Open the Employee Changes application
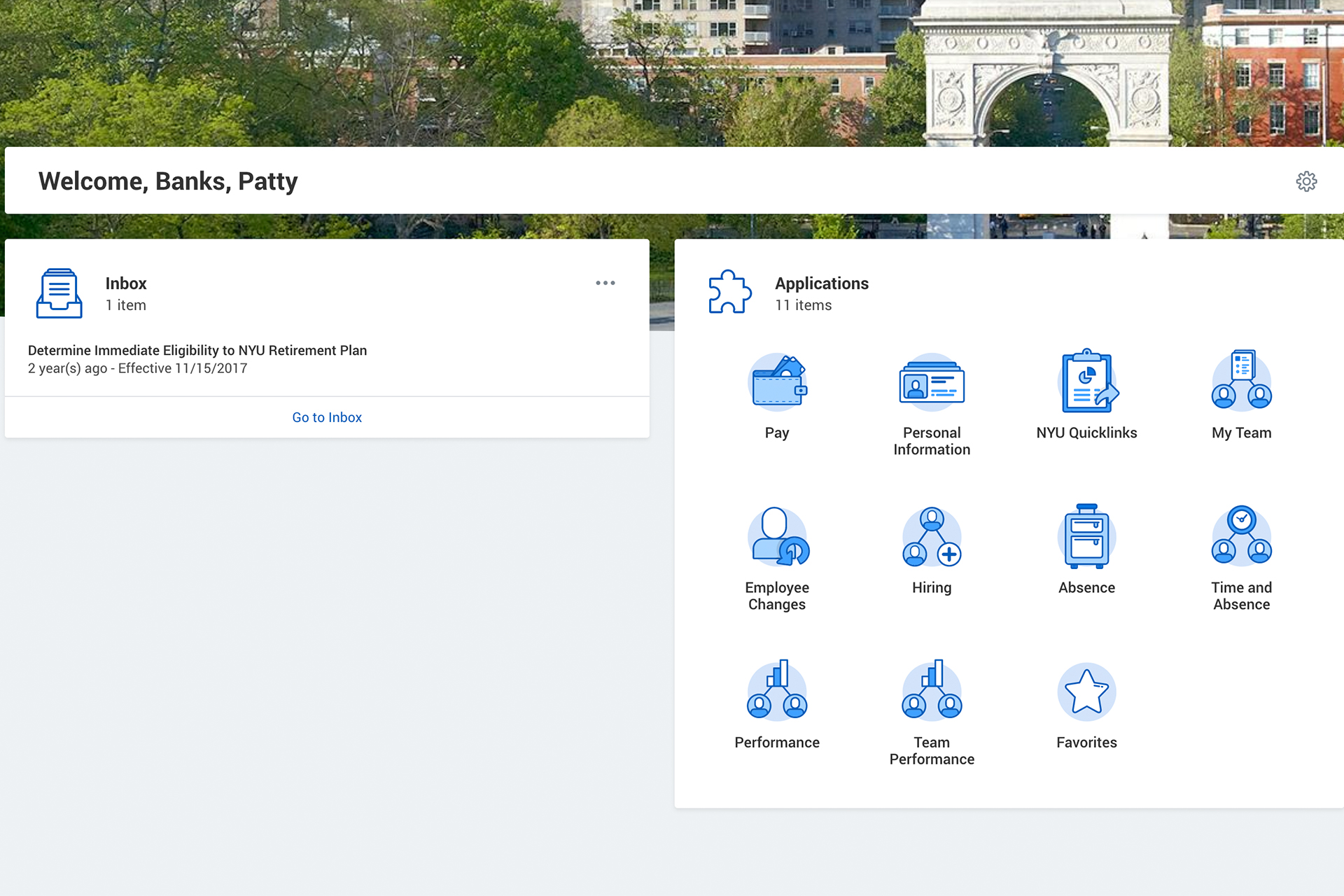Image resolution: width=1344 pixels, height=896 pixels. point(777,538)
